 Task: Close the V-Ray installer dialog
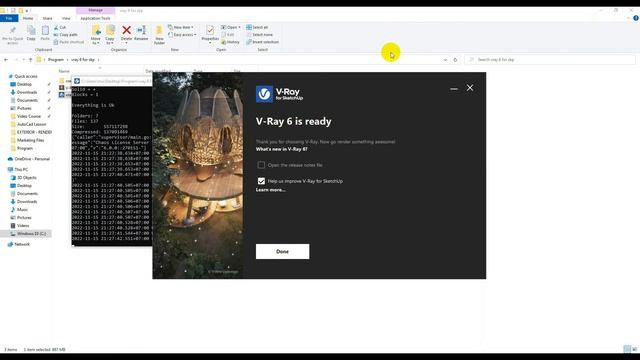point(470,88)
